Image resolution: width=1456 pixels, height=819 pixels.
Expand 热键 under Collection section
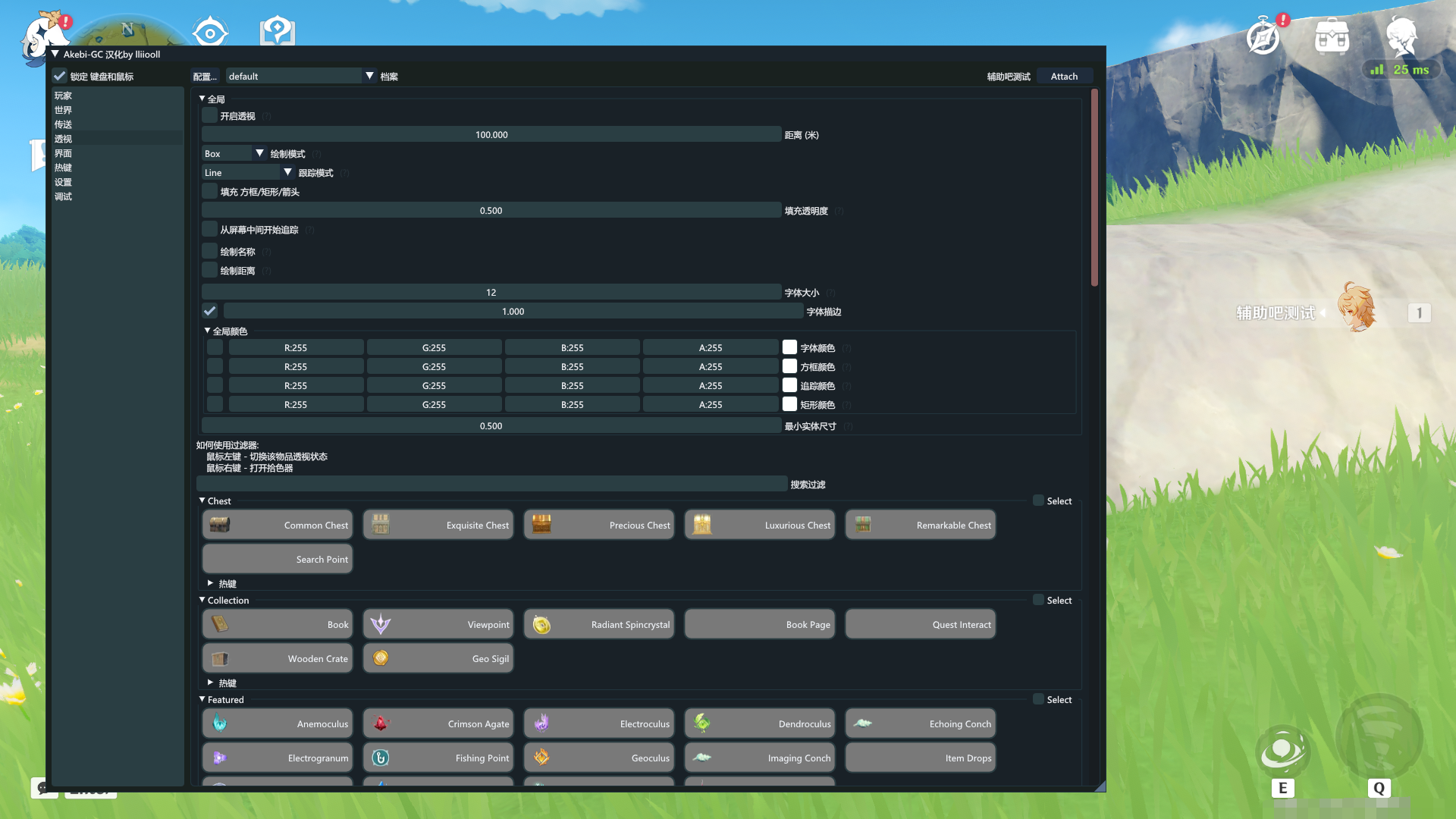210,682
